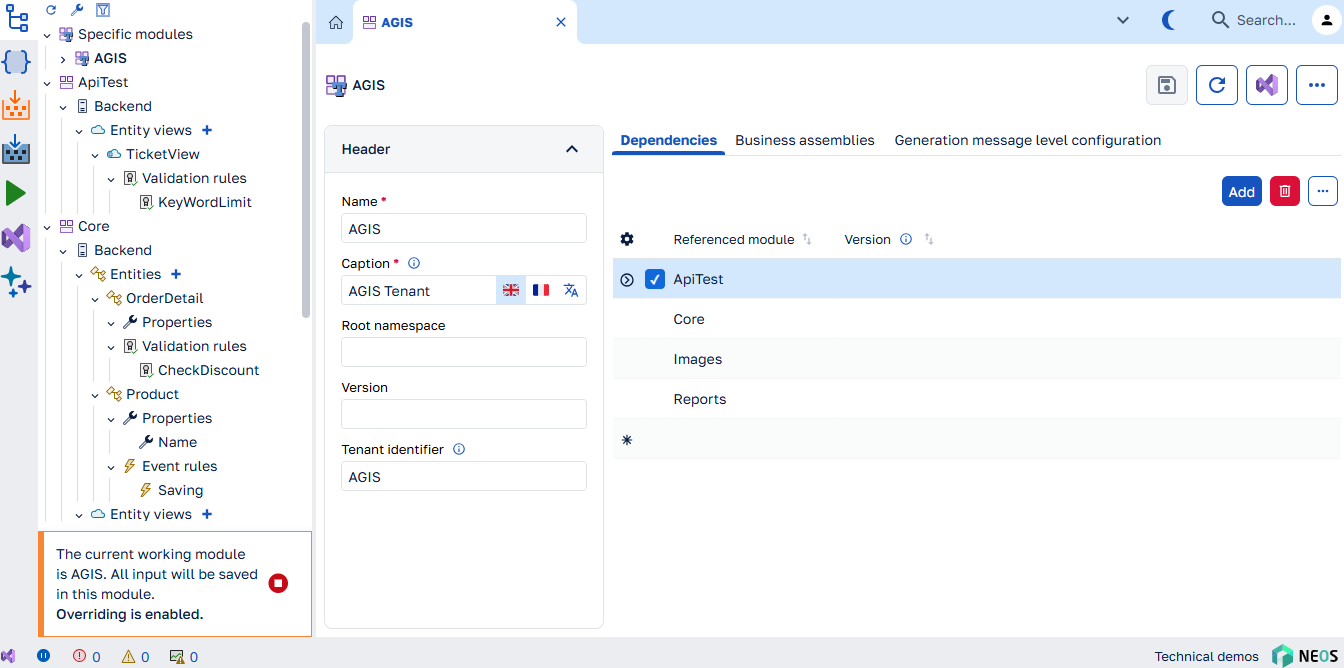This screenshot has height=668, width=1344.
Task: Open Generation message level configuration tab
Action: tap(1028, 140)
